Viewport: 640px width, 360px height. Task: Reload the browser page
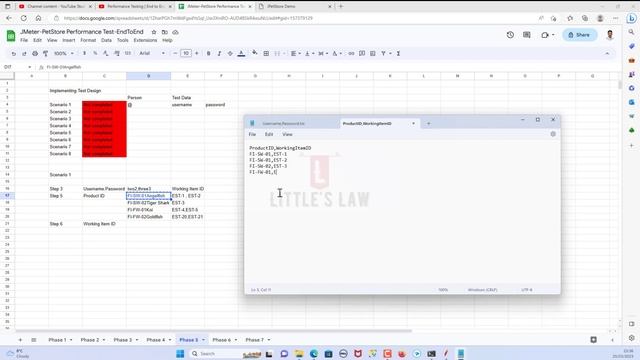24,18
